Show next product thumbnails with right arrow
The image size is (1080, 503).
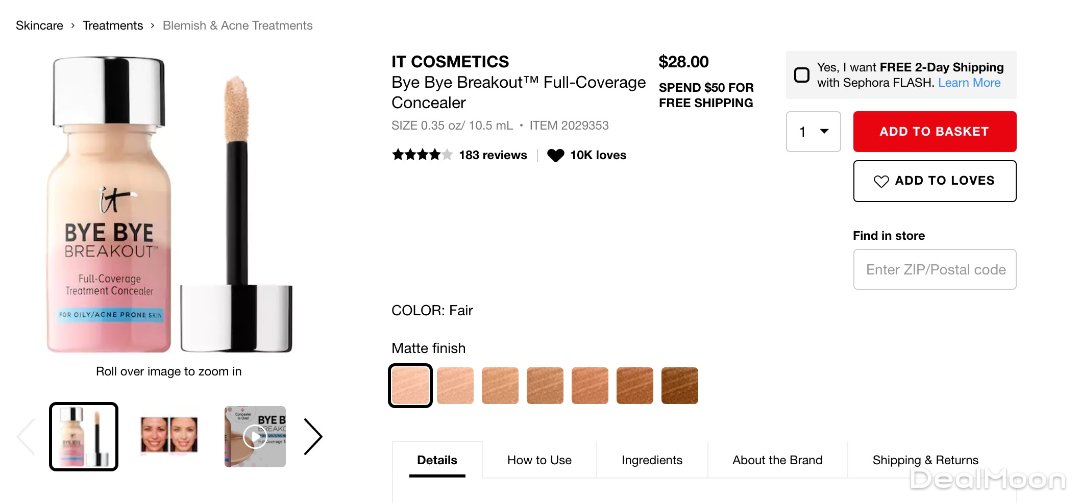pos(313,436)
